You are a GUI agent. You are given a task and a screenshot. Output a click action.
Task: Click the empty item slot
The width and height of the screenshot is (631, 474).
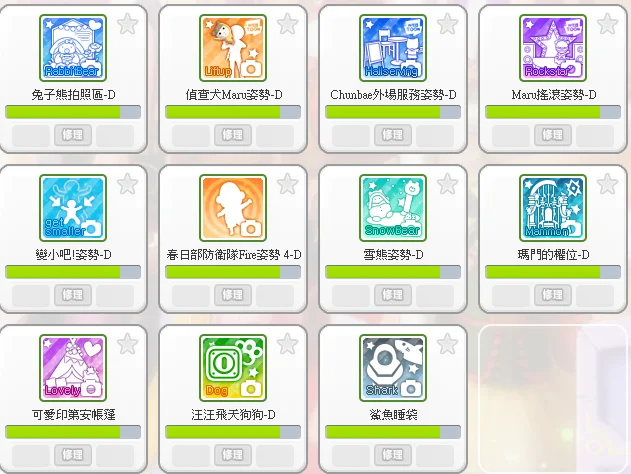coord(553,398)
